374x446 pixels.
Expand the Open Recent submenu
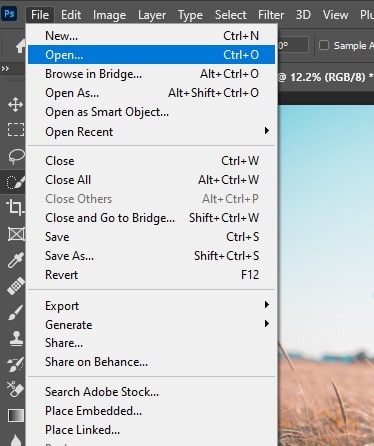tap(151, 131)
